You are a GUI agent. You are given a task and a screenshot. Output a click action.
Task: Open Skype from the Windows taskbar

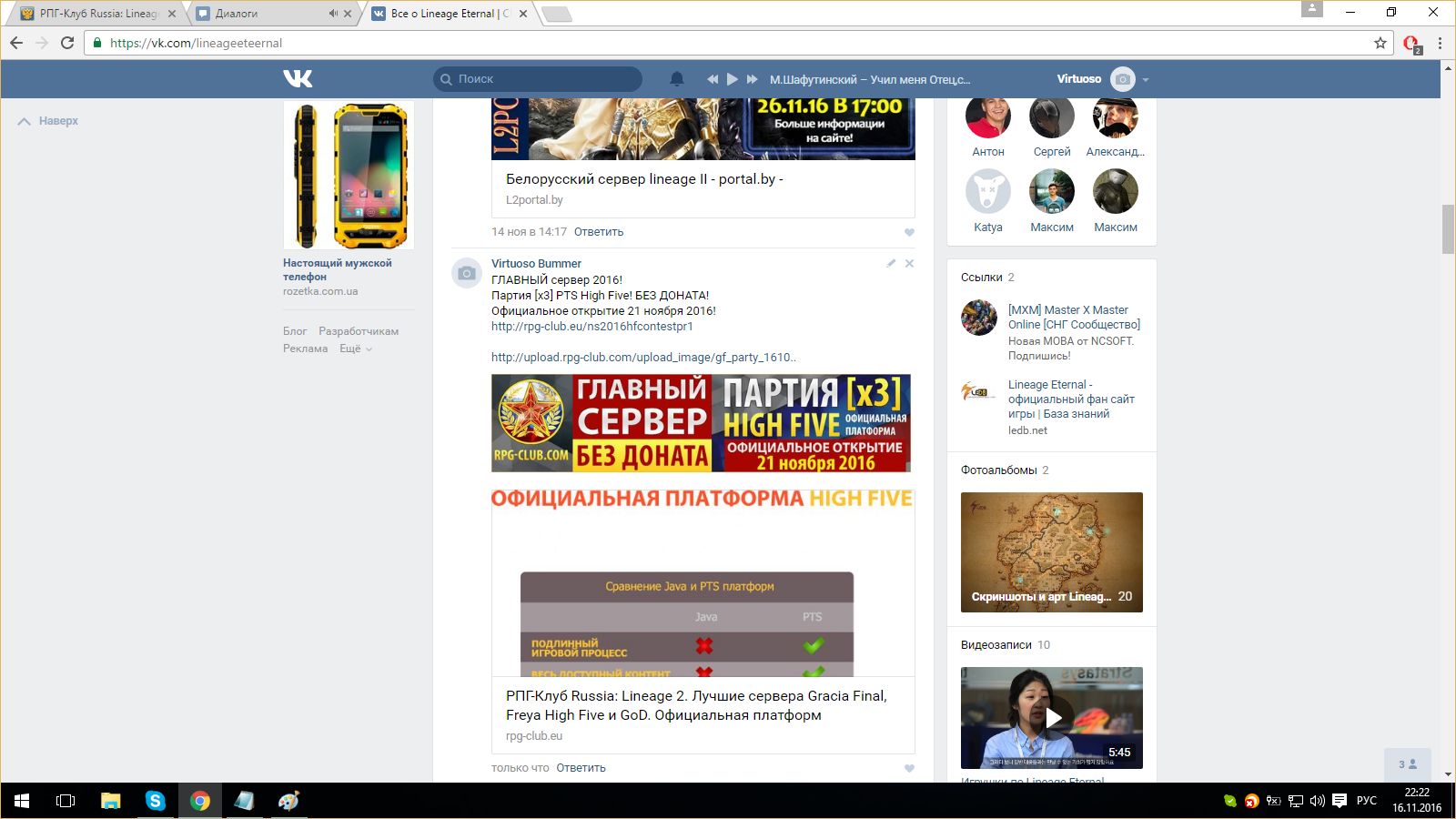point(156,801)
